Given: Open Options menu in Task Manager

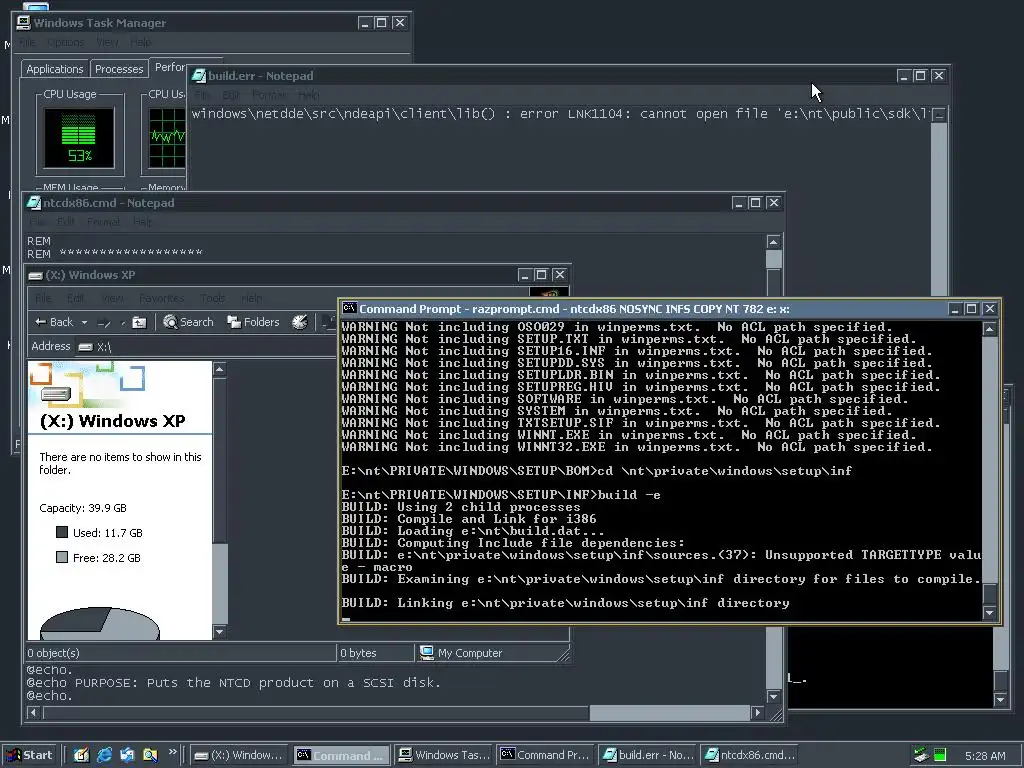Looking at the screenshot, I should [65, 42].
